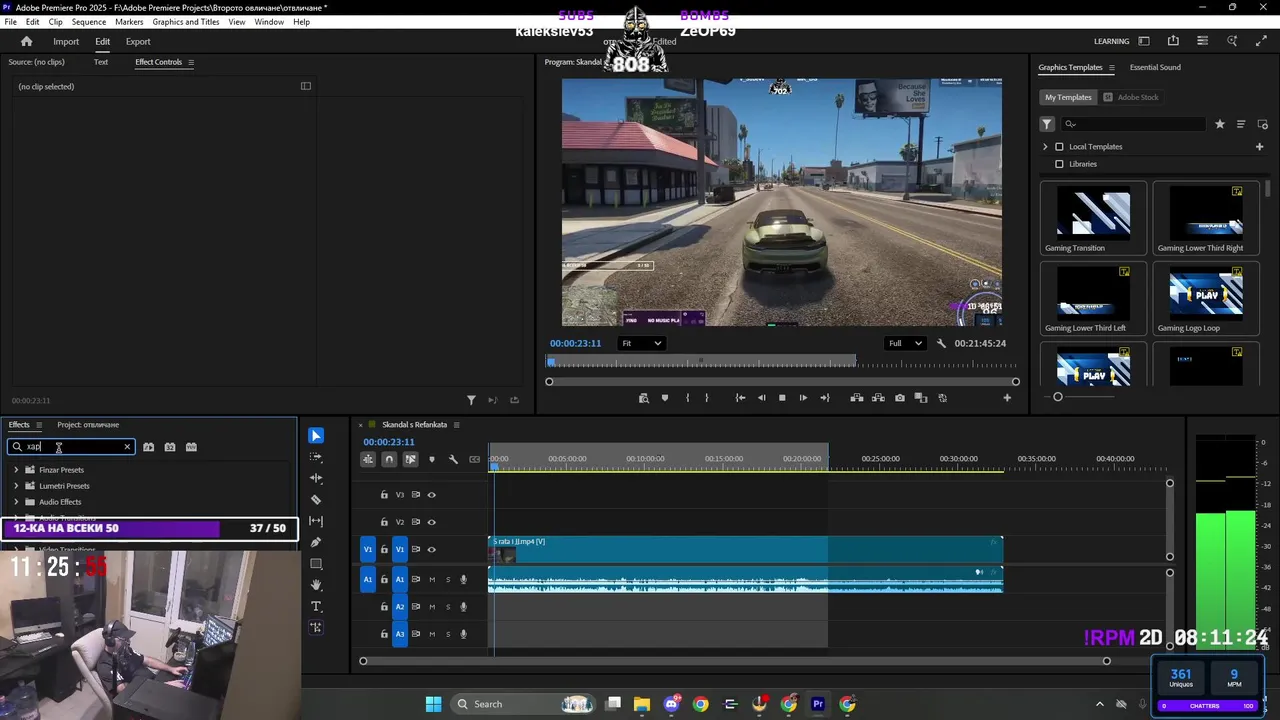Add a marker in the timeline header

pyautogui.click(x=432, y=459)
